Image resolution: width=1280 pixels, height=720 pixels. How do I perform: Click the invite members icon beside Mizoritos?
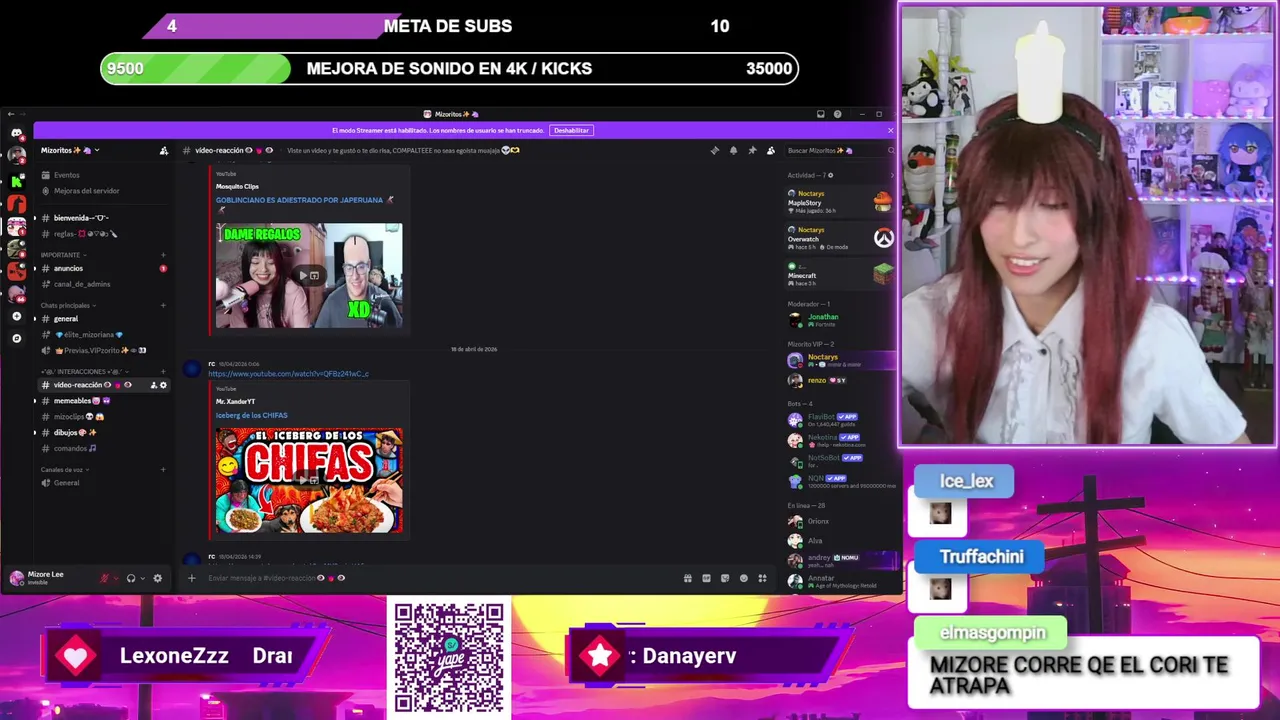[x=164, y=151]
